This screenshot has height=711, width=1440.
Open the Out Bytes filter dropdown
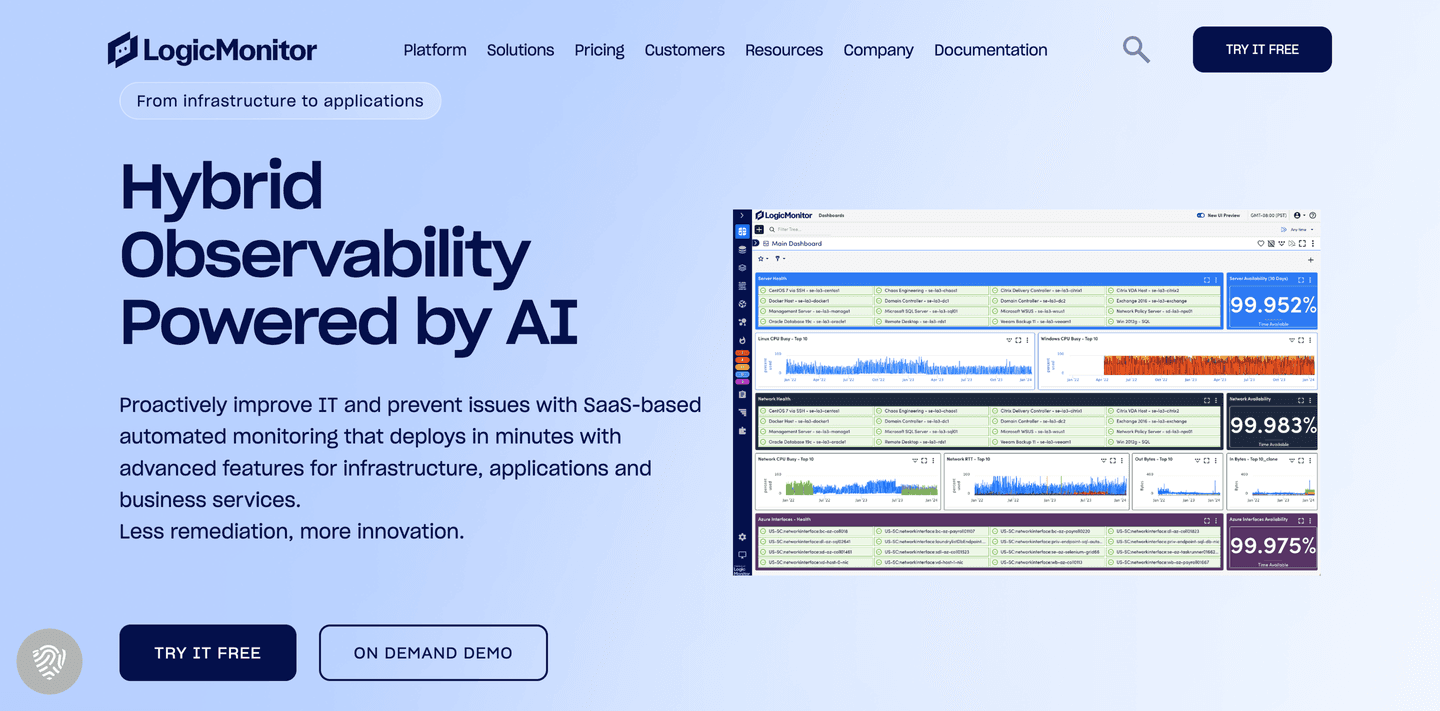[x=1197, y=460]
